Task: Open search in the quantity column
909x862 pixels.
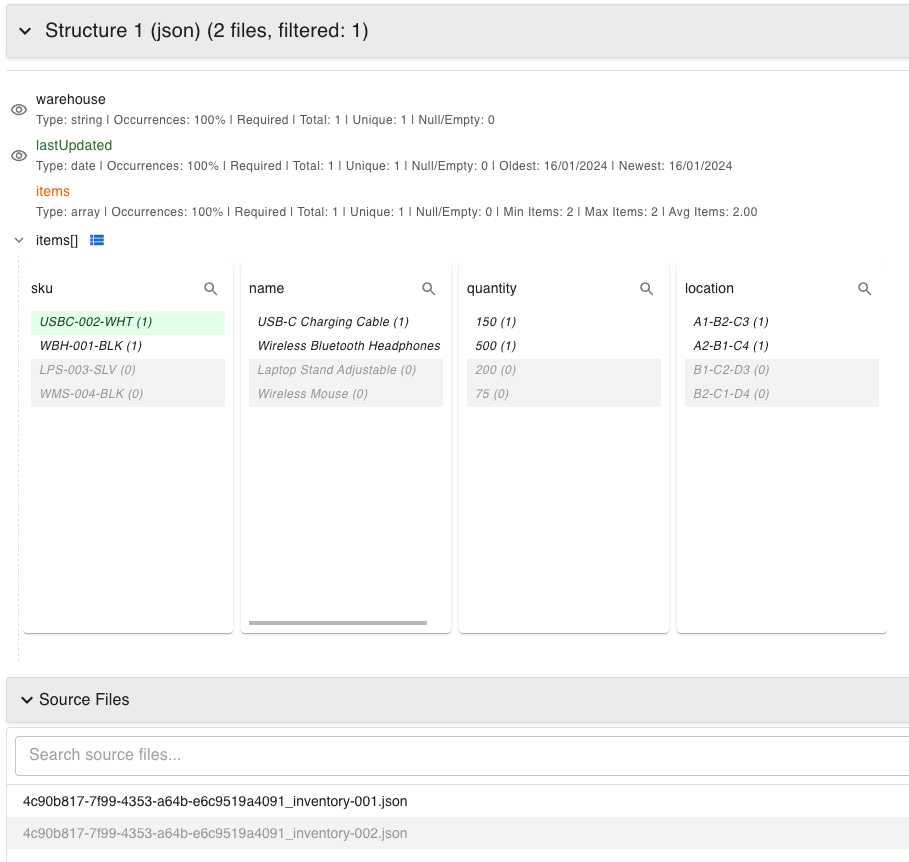Action: tap(646, 288)
